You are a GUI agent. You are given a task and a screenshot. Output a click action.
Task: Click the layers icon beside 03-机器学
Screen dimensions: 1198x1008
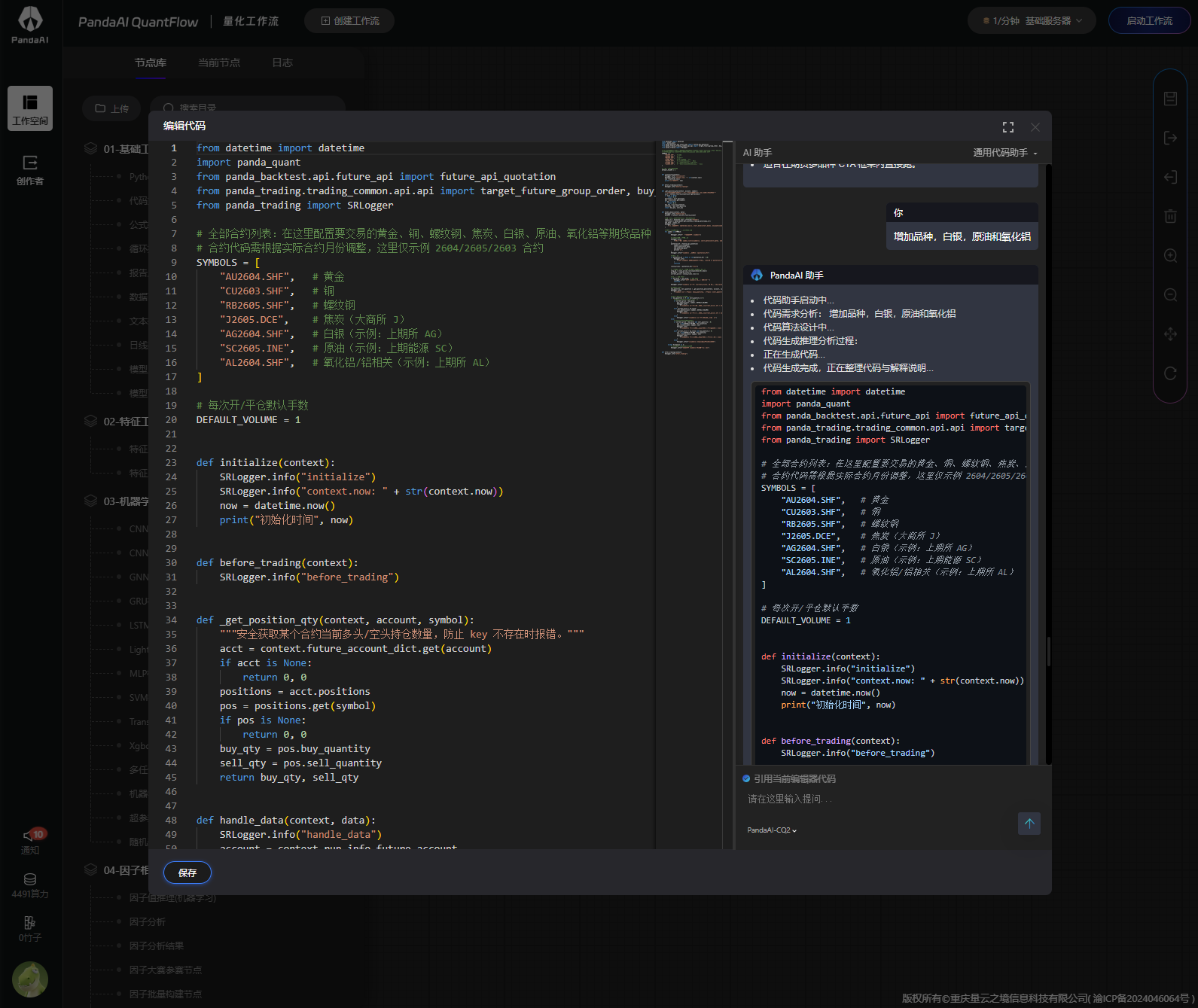tap(91, 501)
